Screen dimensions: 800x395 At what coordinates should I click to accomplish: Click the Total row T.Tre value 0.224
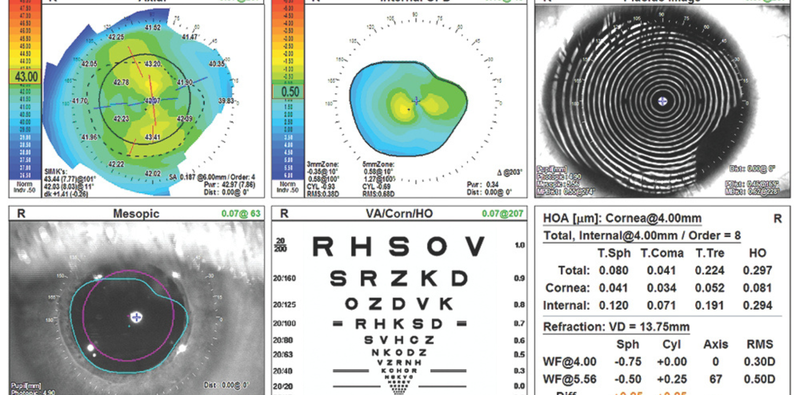point(710,270)
